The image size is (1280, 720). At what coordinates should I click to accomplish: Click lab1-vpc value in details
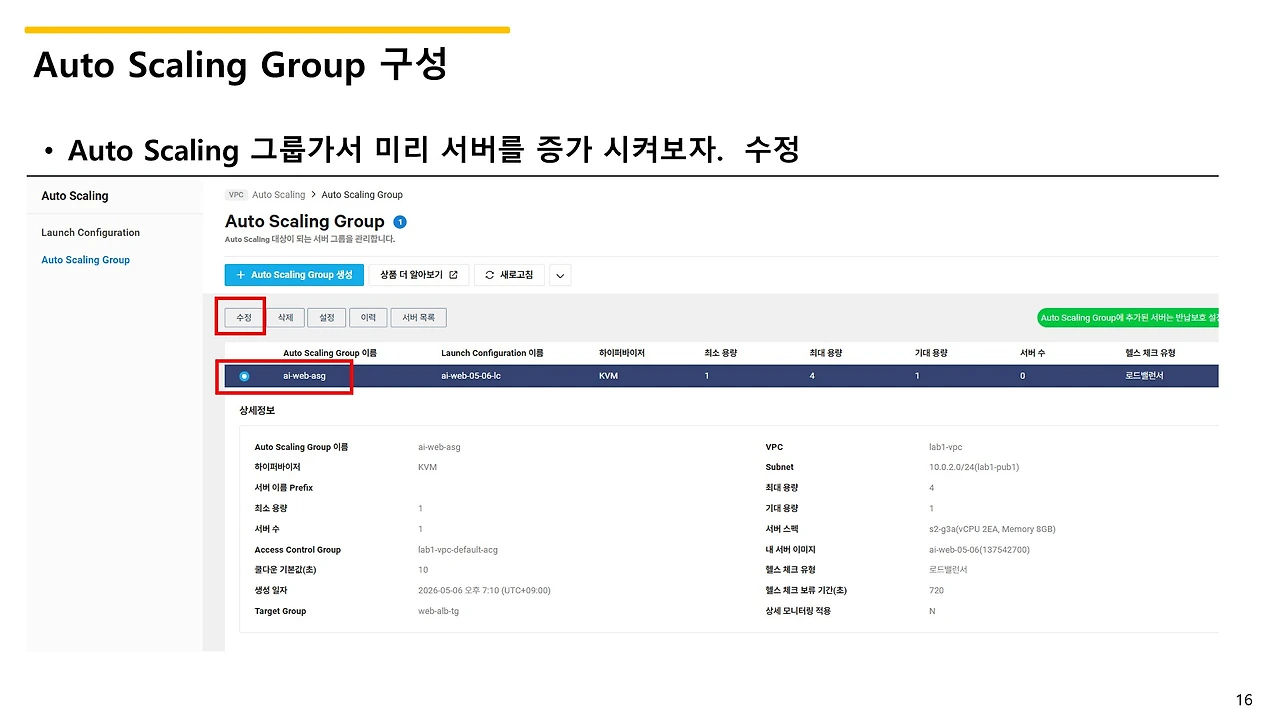(x=946, y=447)
